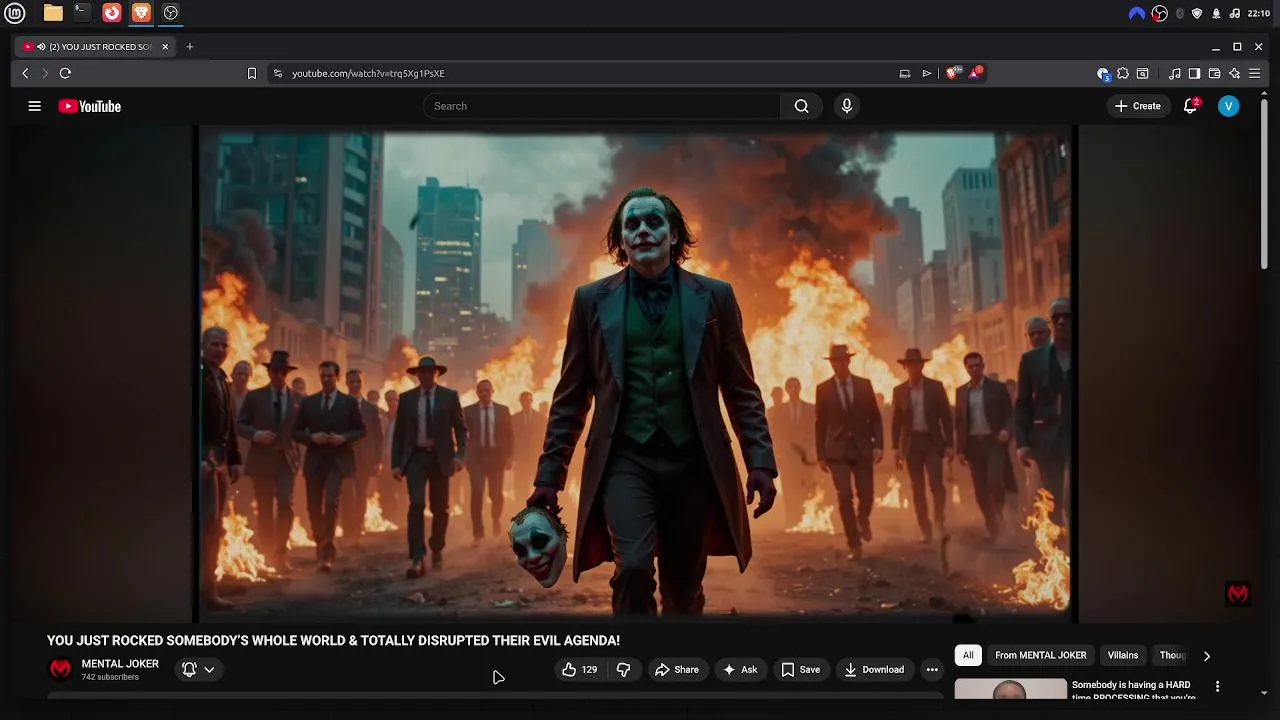Open the Leo AI assistant icon

[1234, 73]
